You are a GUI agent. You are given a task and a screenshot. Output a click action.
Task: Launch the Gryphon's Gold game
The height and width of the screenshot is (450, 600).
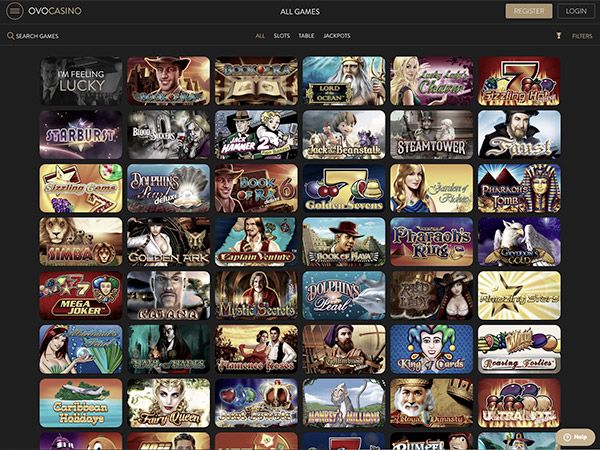pos(519,242)
